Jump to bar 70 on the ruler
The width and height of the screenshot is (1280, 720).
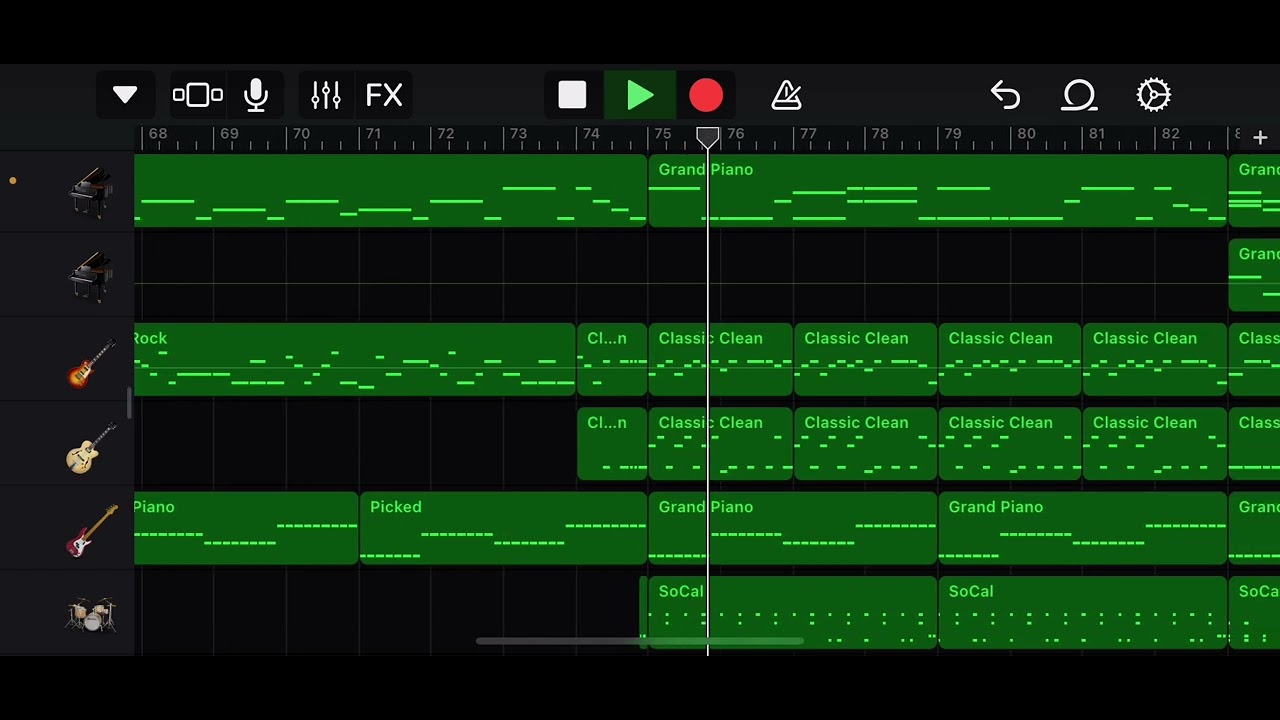(x=300, y=134)
